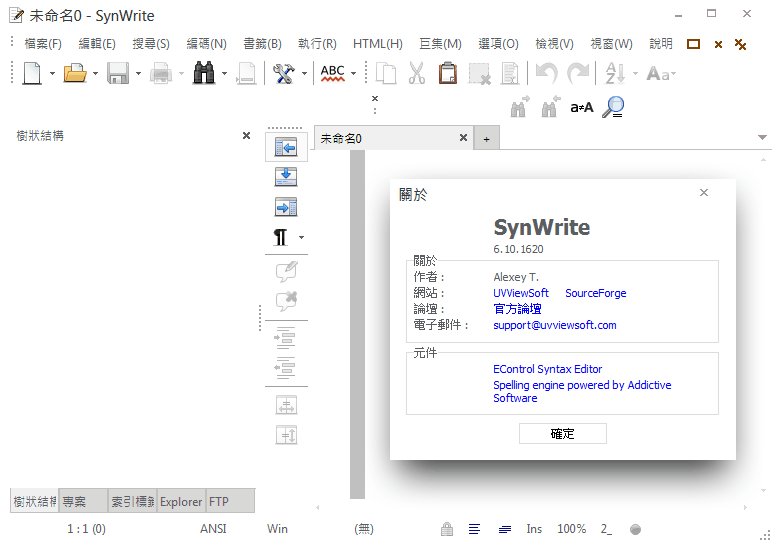780x550 pixels.
Task: Open the UVViewSoft website link
Action: point(521,293)
